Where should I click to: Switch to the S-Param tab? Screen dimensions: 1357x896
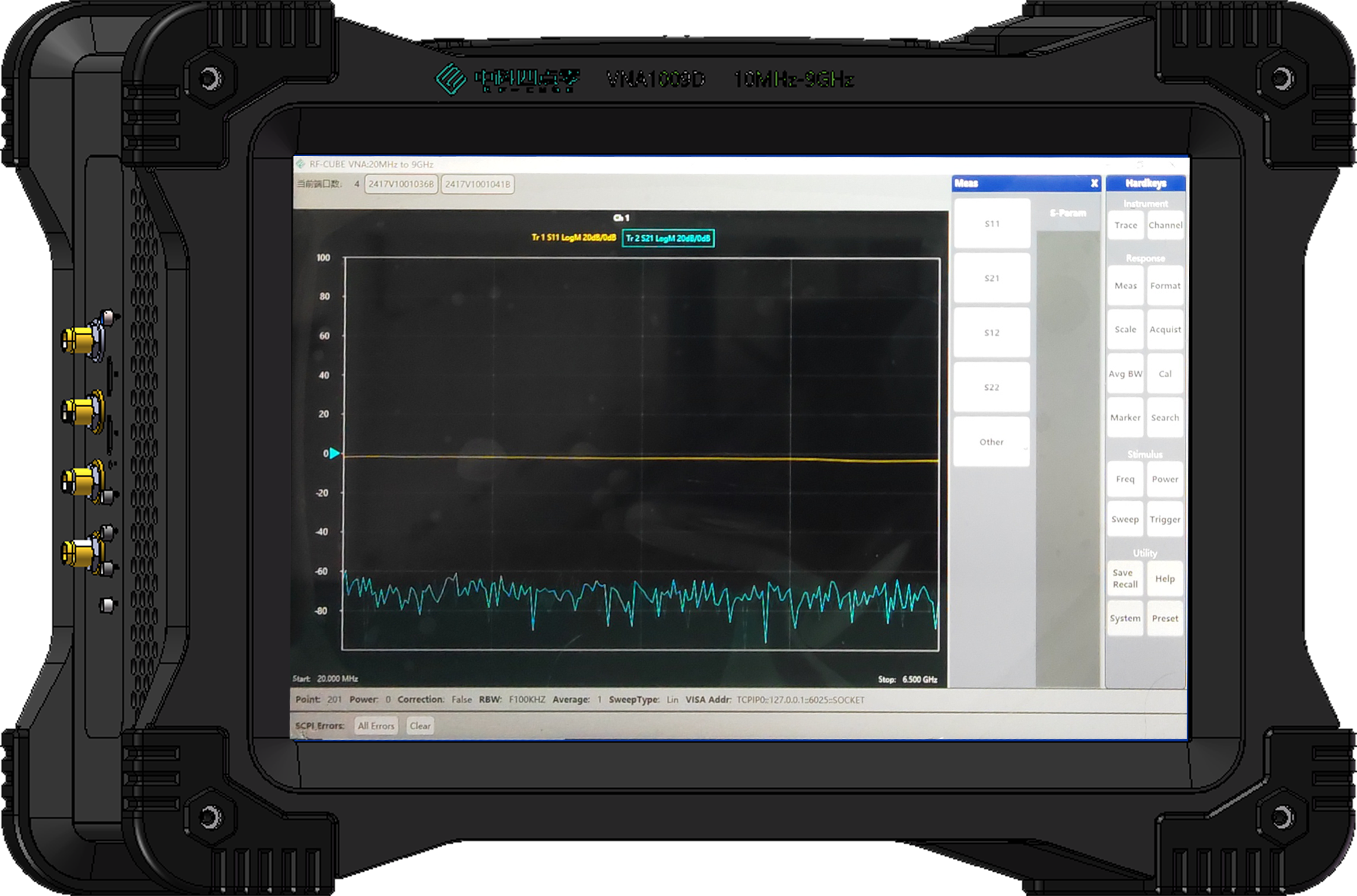pyautogui.click(x=1067, y=213)
